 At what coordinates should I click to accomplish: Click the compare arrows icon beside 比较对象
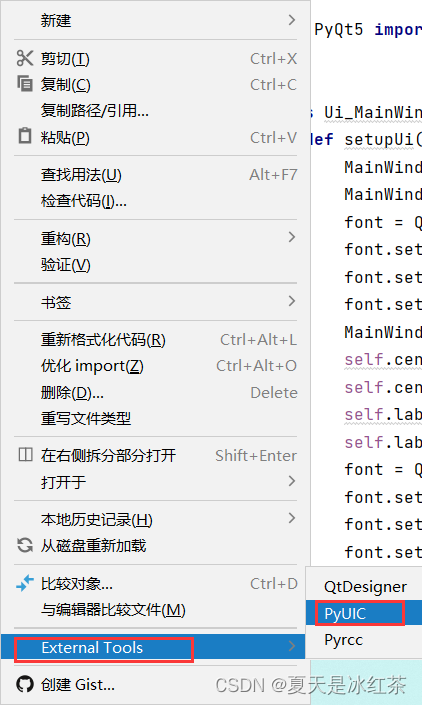(25, 583)
